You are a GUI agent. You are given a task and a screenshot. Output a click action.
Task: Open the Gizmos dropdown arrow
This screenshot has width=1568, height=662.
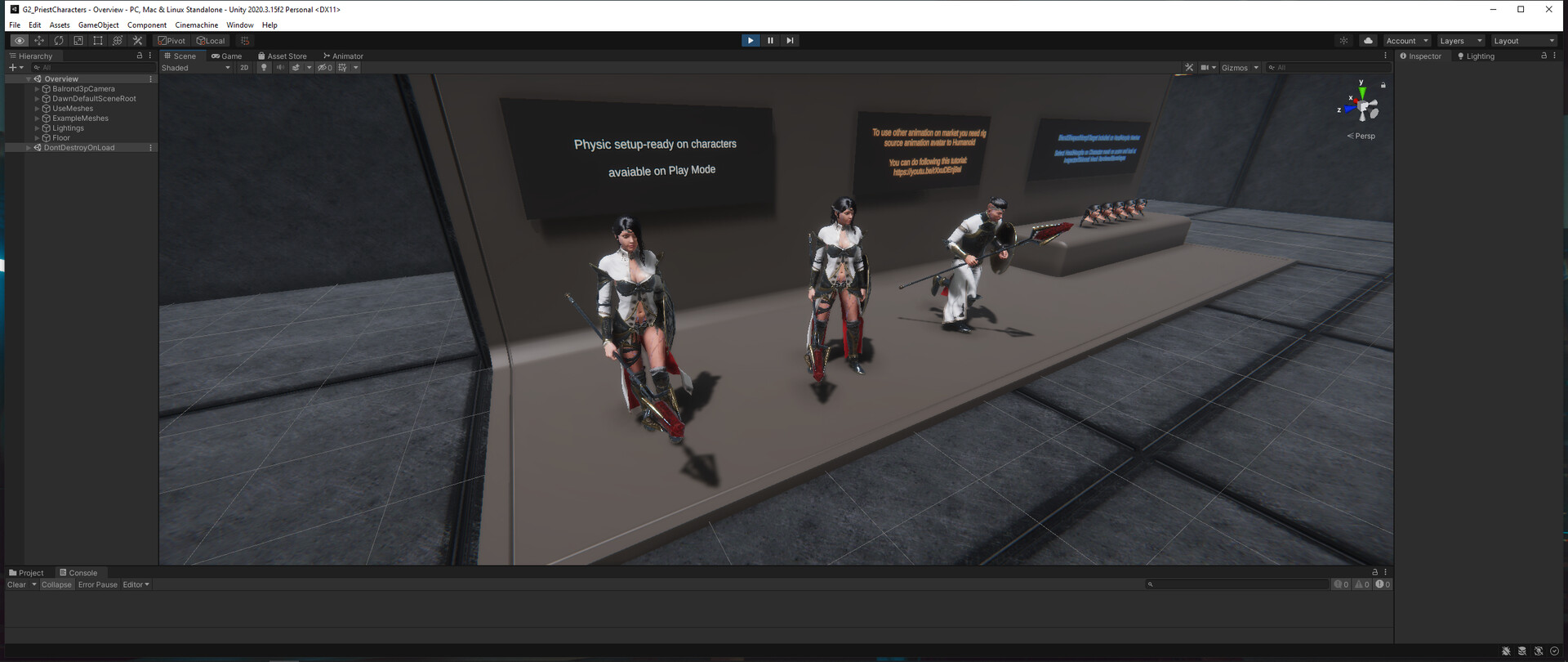click(1256, 67)
